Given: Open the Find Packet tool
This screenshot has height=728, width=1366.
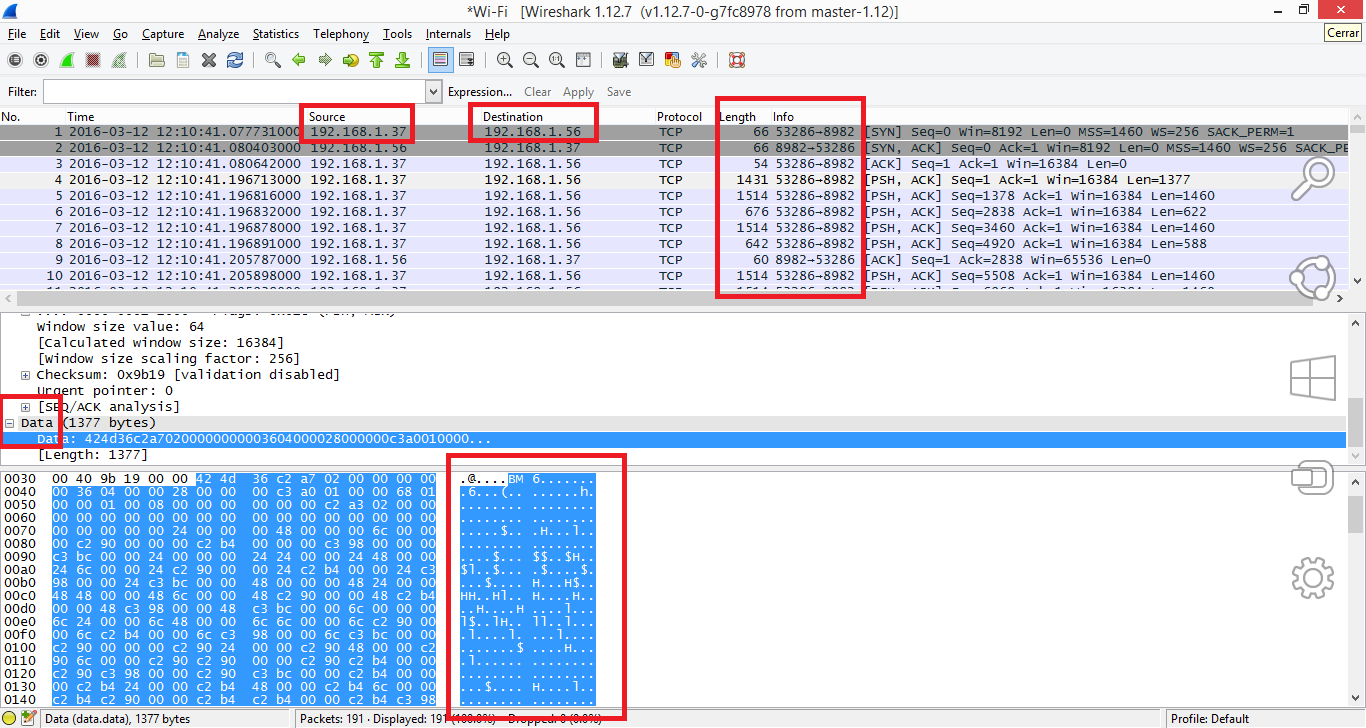Looking at the screenshot, I should click(272, 60).
